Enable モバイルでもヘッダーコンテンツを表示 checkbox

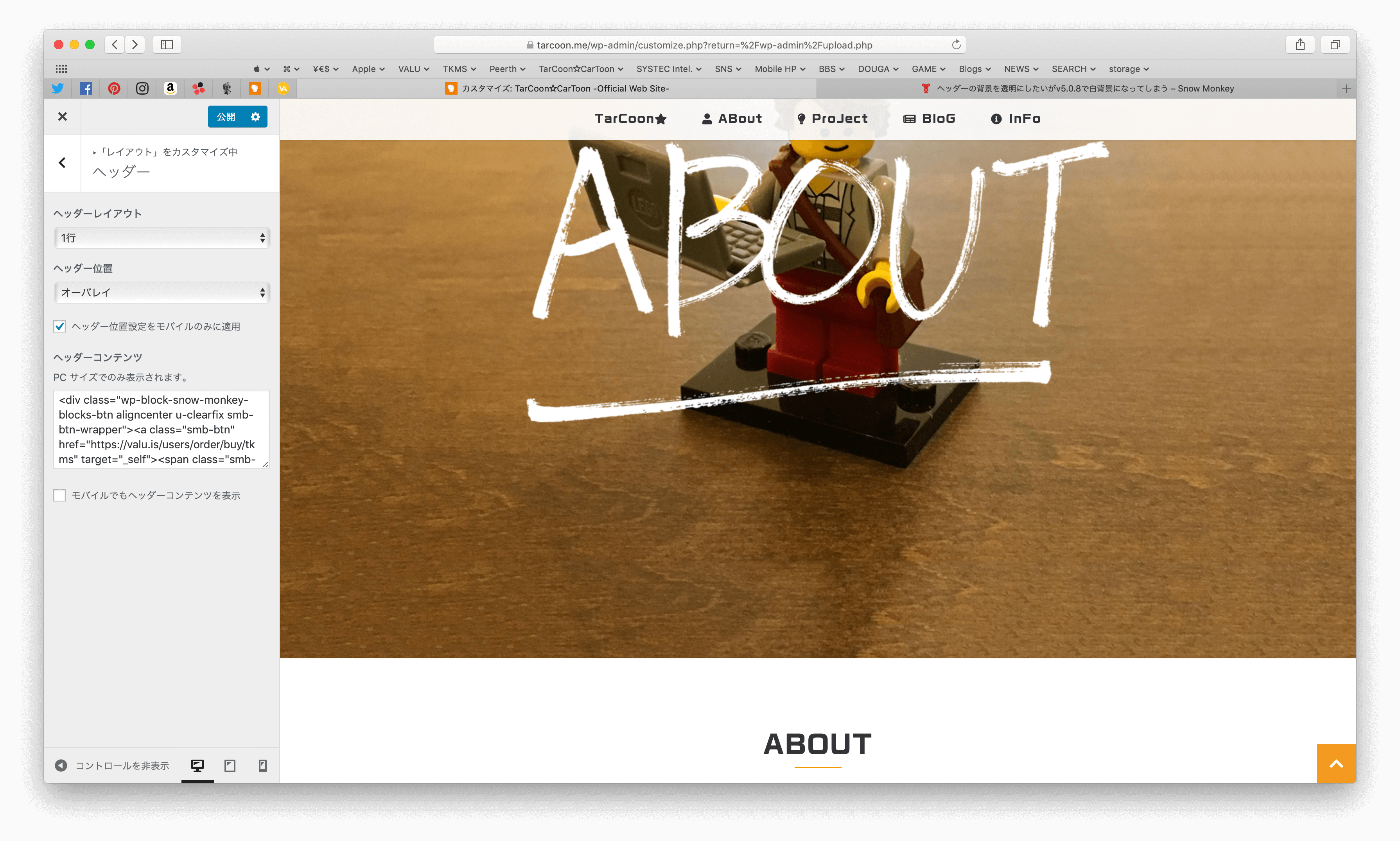click(59, 494)
